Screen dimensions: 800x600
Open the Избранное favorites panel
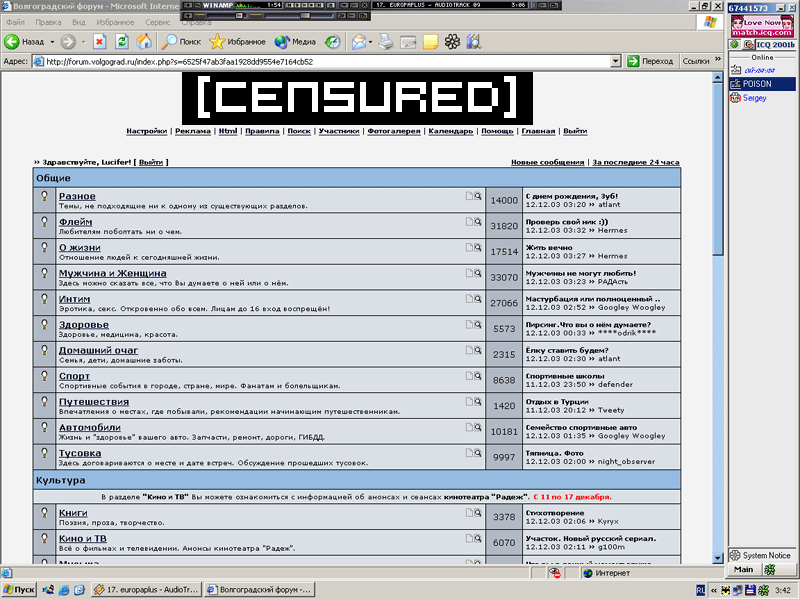click(238, 42)
